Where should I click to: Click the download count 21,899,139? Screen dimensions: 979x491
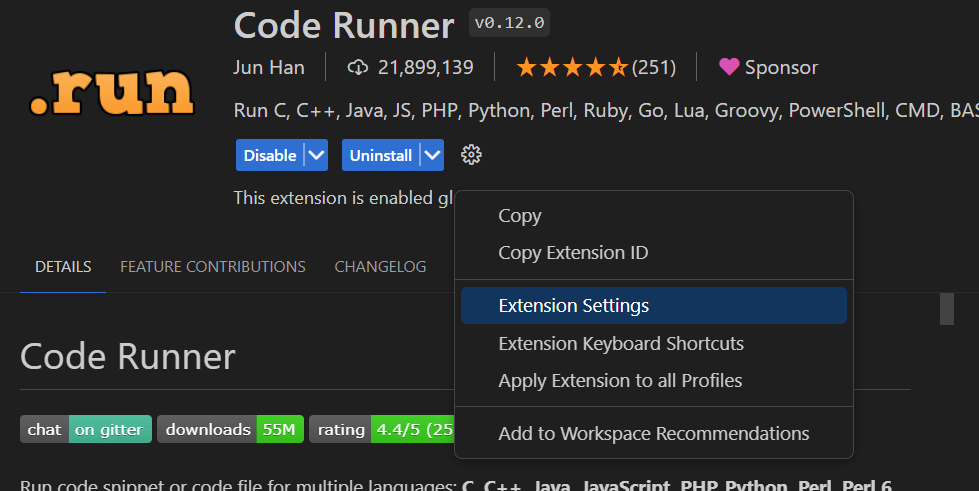click(426, 67)
